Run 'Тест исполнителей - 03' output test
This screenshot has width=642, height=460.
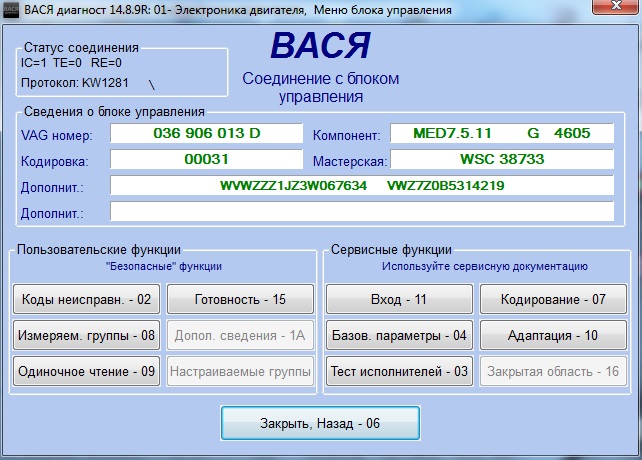pos(399,372)
